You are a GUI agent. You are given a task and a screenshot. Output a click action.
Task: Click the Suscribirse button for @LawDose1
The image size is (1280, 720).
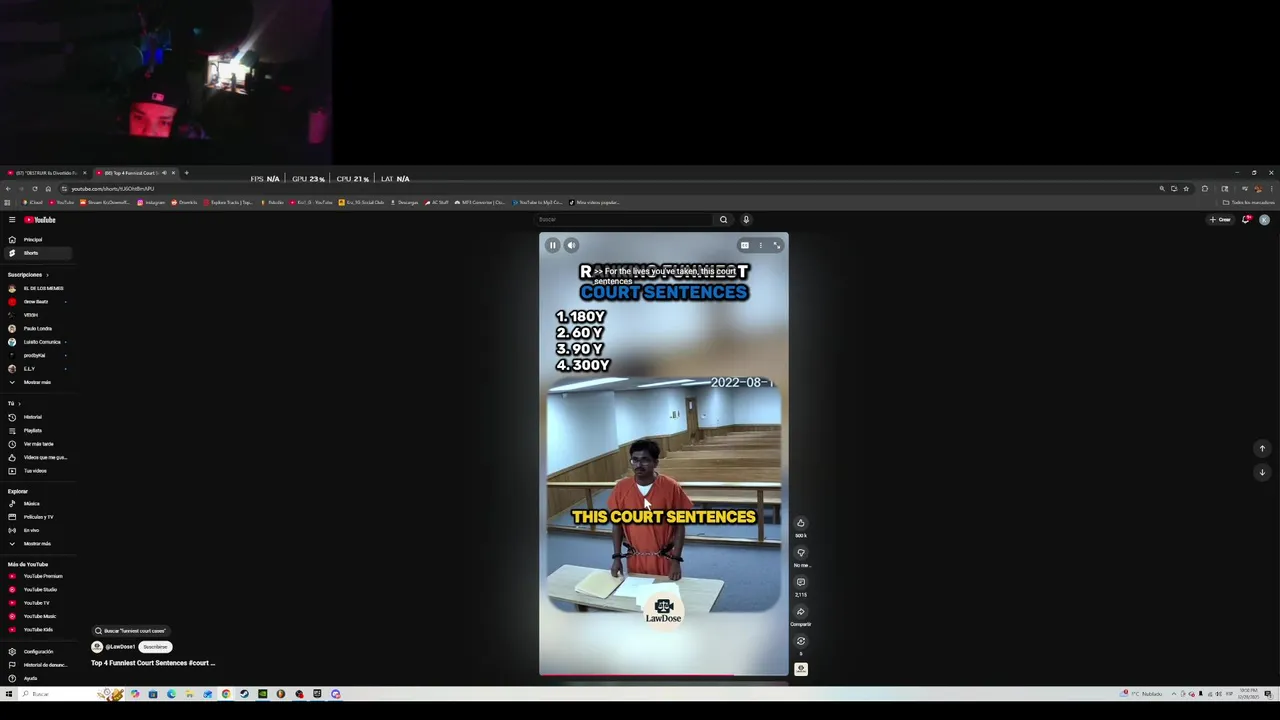tap(155, 647)
